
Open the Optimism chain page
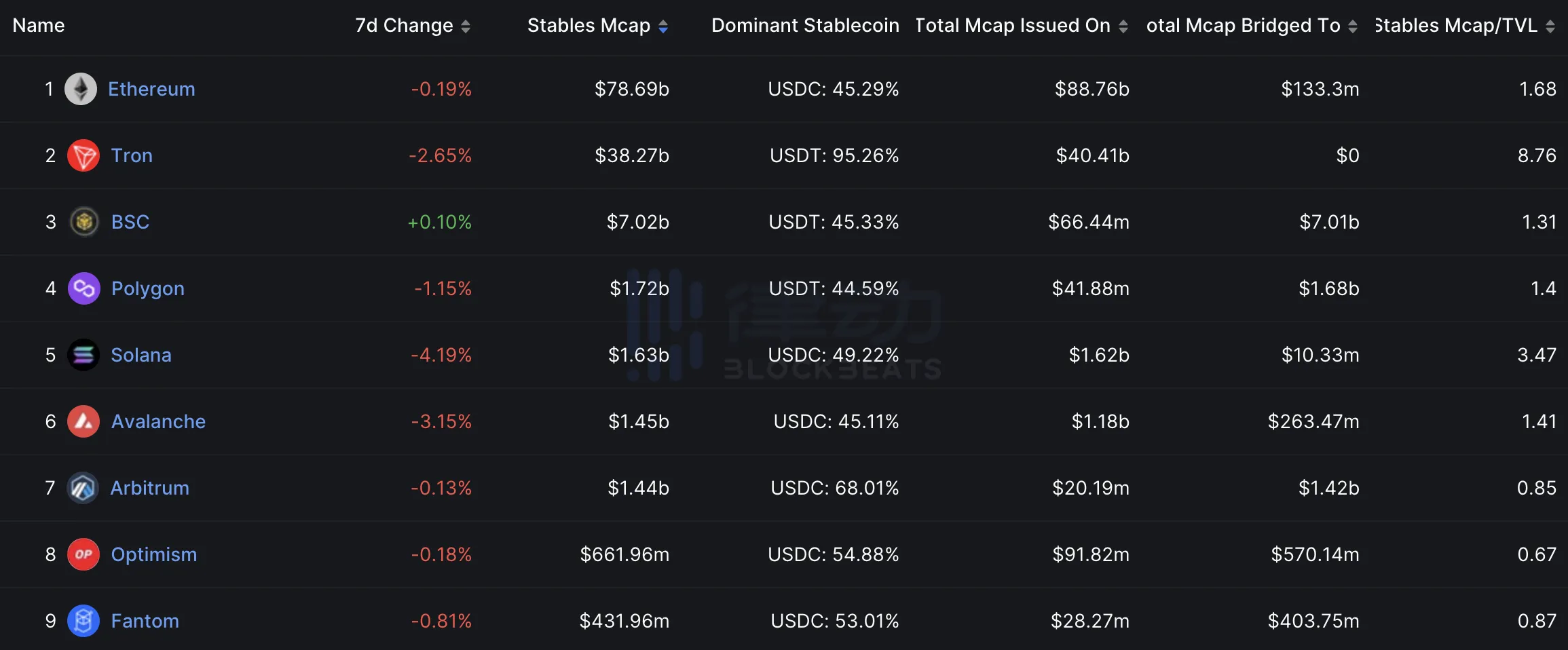tap(153, 554)
